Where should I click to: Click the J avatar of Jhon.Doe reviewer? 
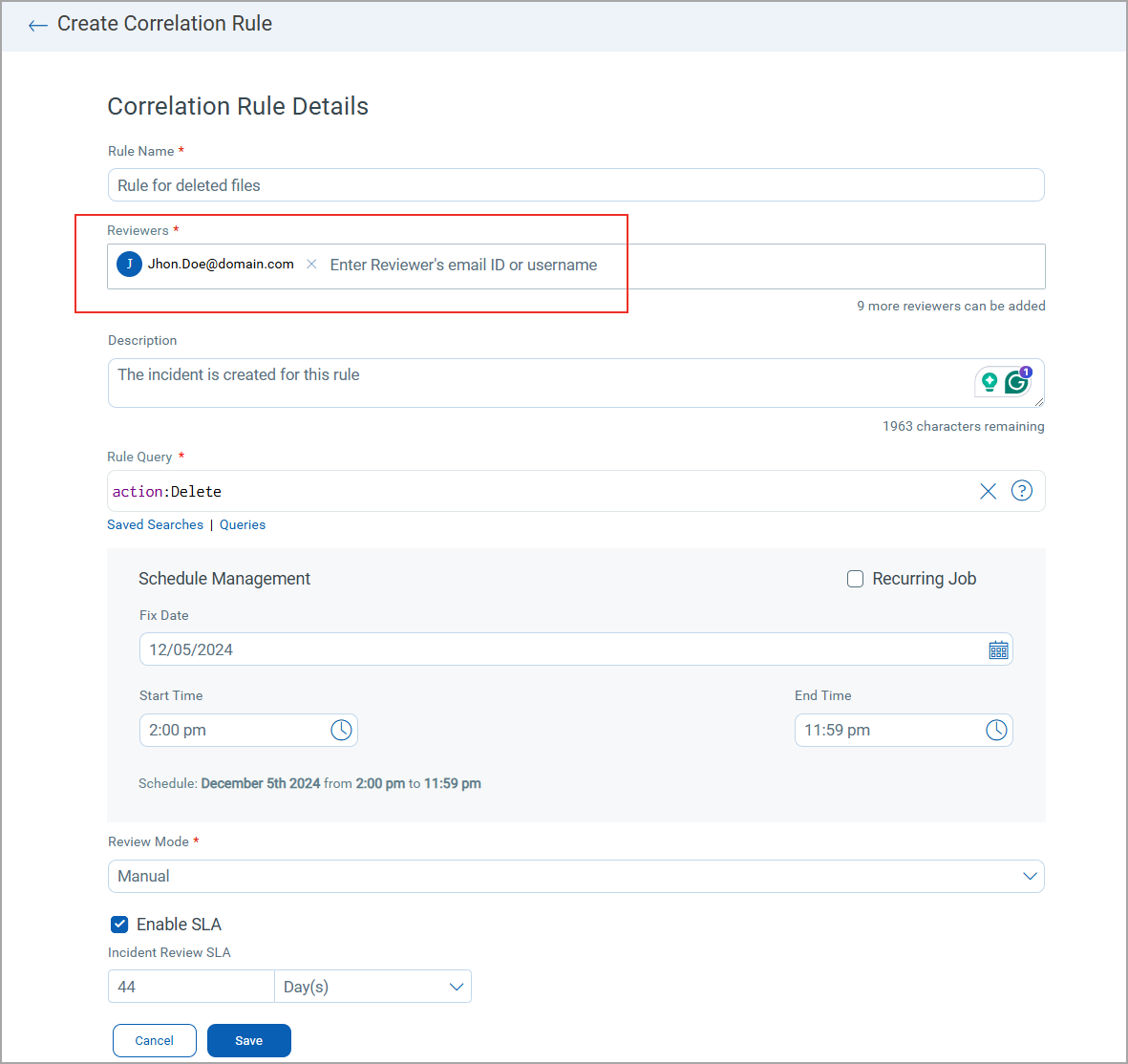coord(130,264)
